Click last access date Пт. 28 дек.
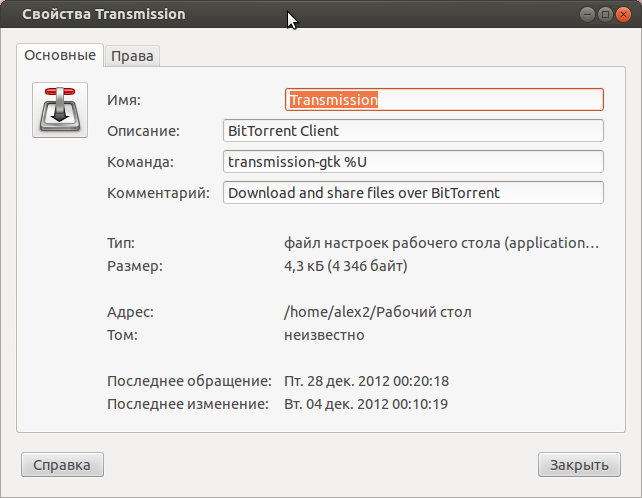 pos(366,381)
